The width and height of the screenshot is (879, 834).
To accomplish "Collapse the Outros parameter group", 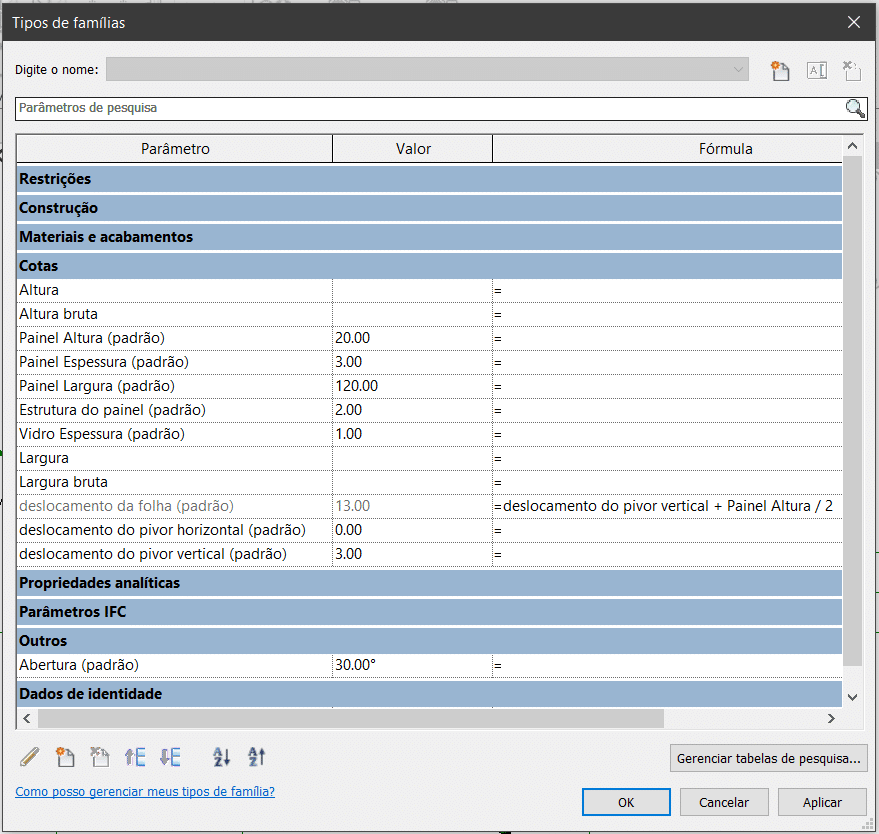I will coord(429,641).
